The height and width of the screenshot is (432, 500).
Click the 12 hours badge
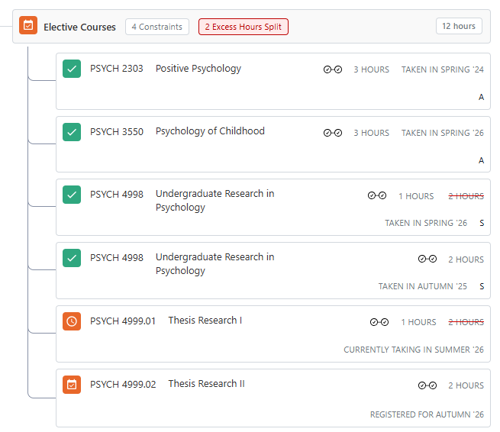(x=459, y=26)
